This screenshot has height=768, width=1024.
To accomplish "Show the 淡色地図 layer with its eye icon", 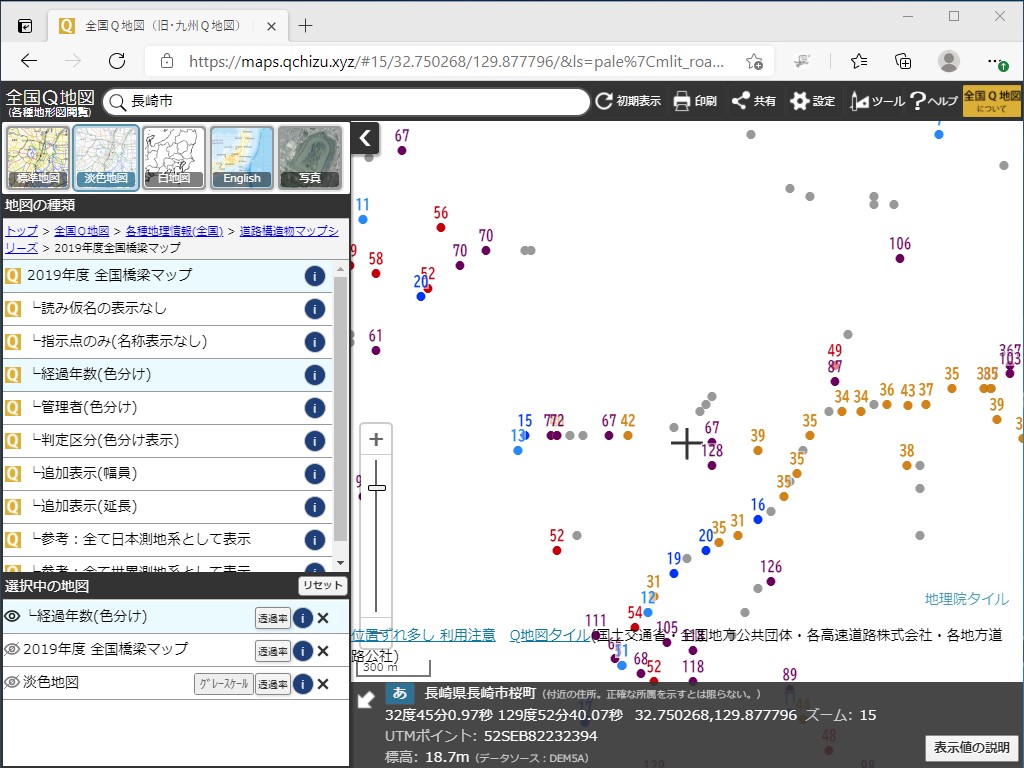I will pos(14,683).
